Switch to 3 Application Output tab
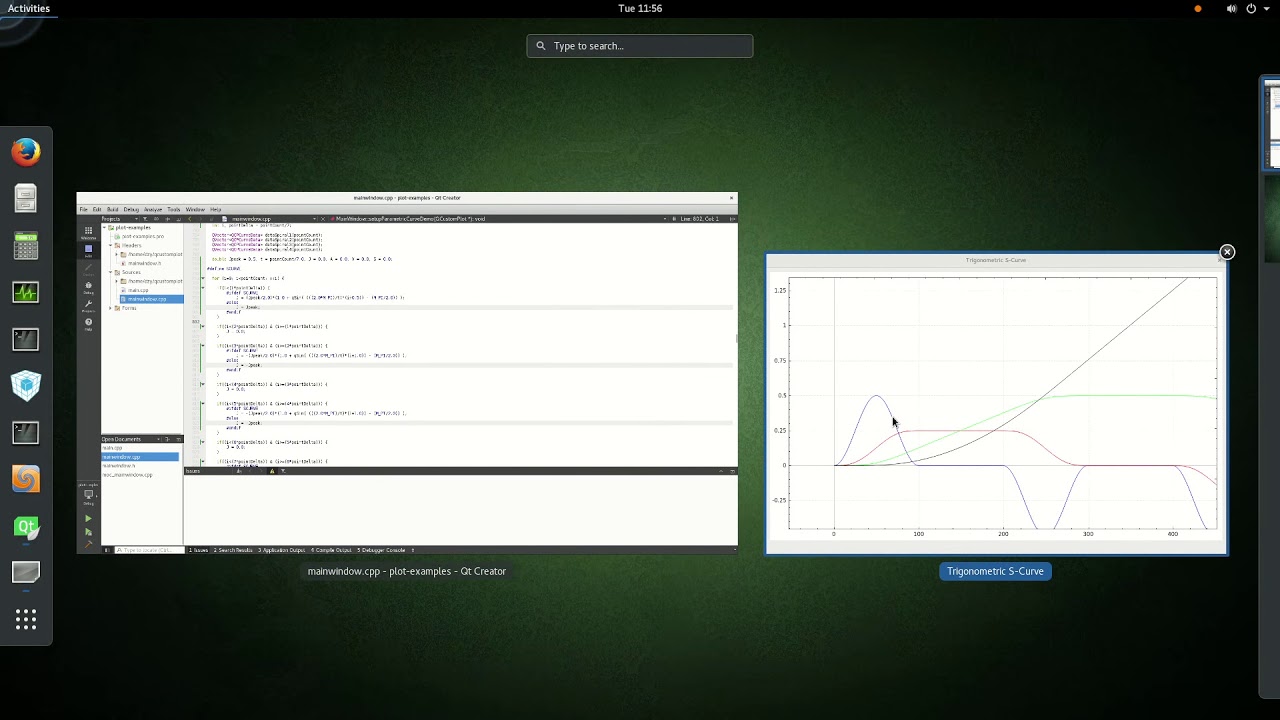 pos(281,550)
